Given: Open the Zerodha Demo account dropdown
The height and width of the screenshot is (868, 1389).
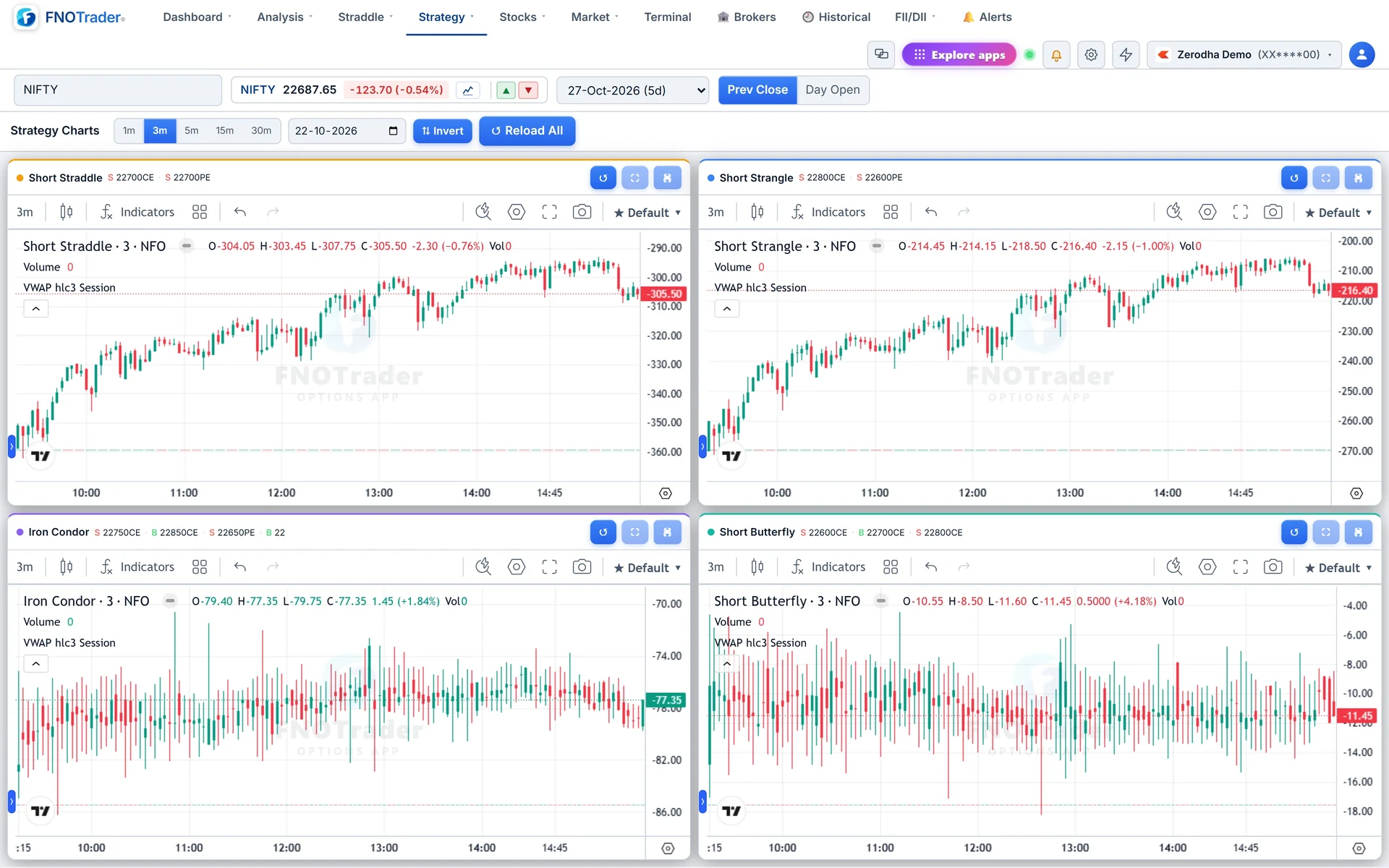Looking at the screenshot, I should pyautogui.click(x=1244, y=55).
